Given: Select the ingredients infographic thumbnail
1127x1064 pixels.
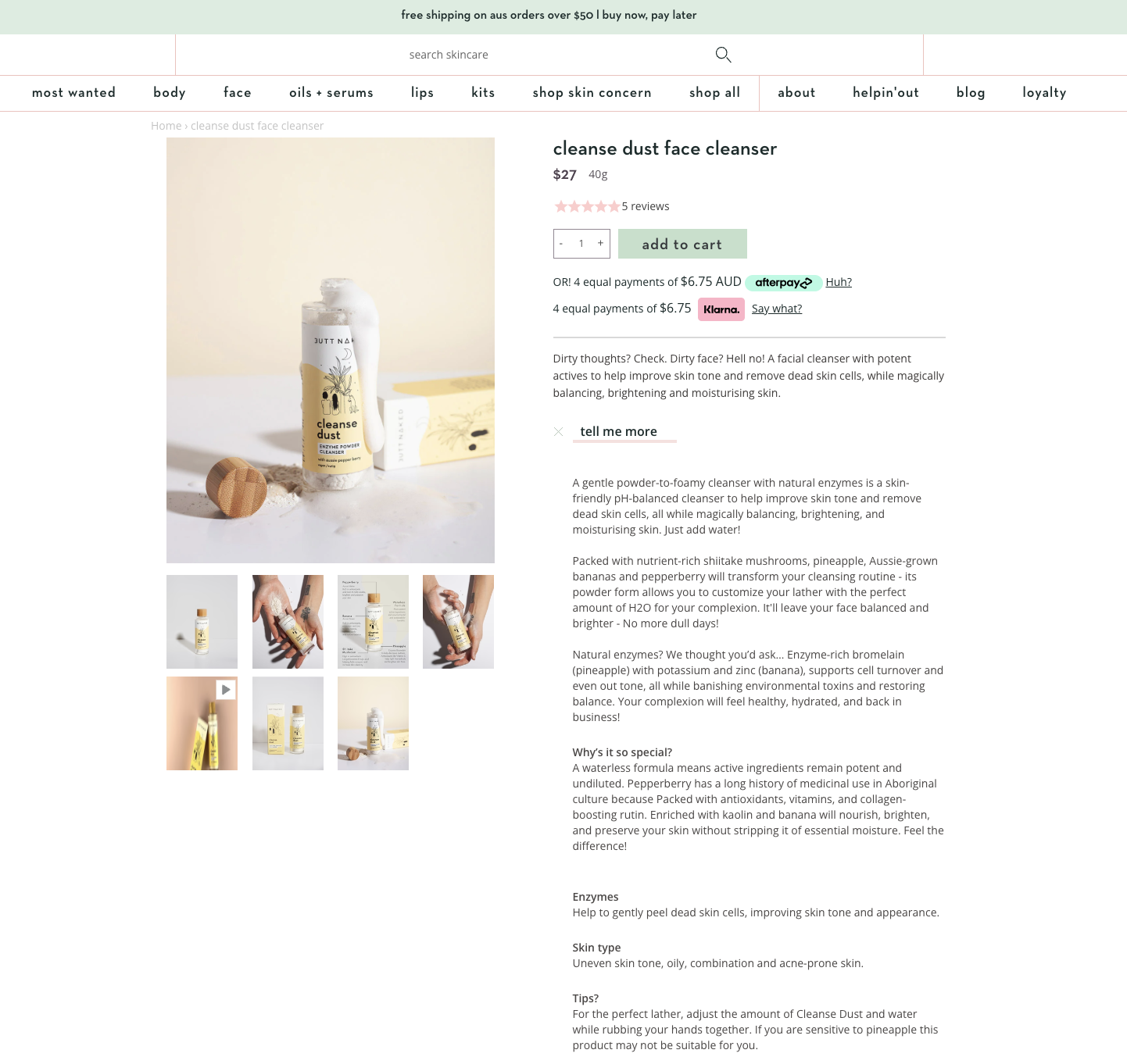Looking at the screenshot, I should [373, 622].
